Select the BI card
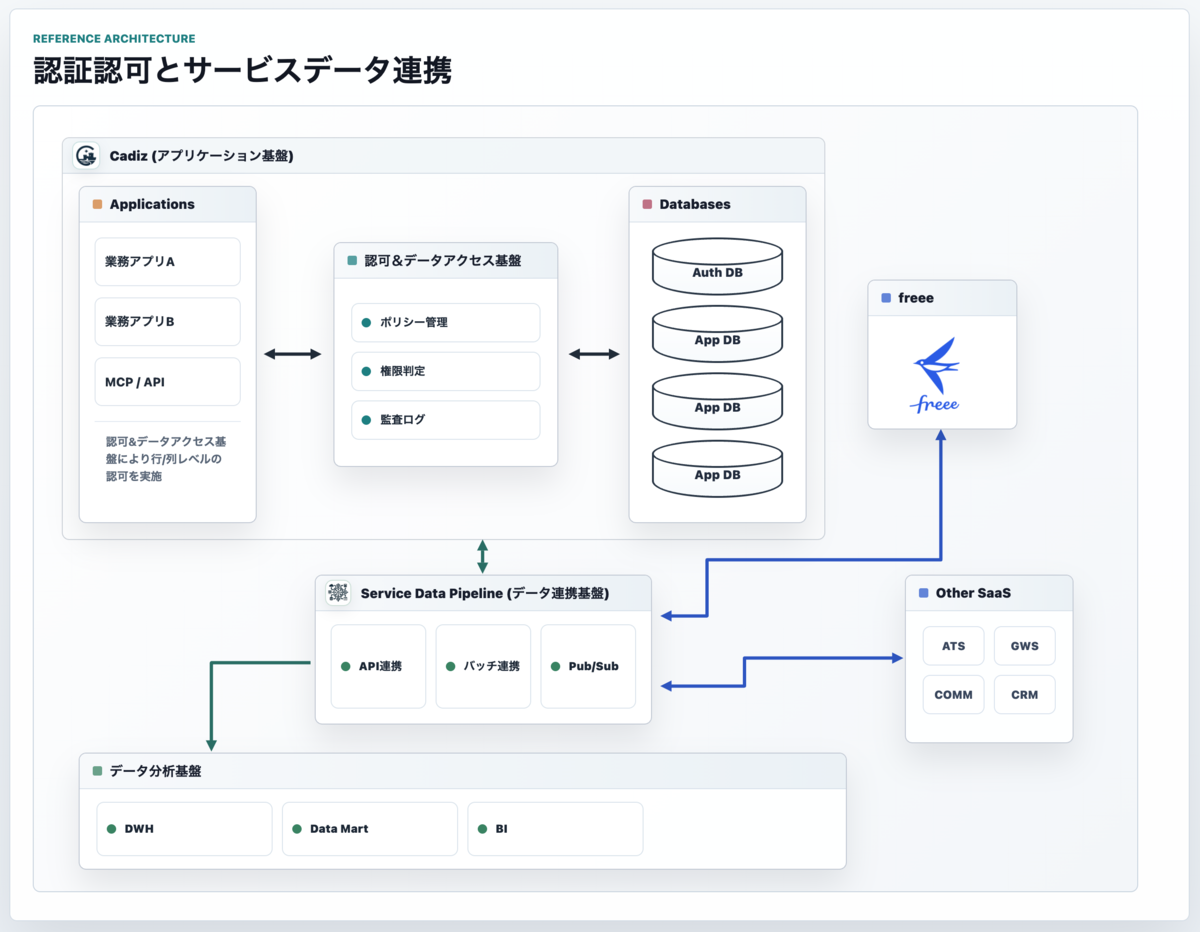 pyautogui.click(x=555, y=829)
